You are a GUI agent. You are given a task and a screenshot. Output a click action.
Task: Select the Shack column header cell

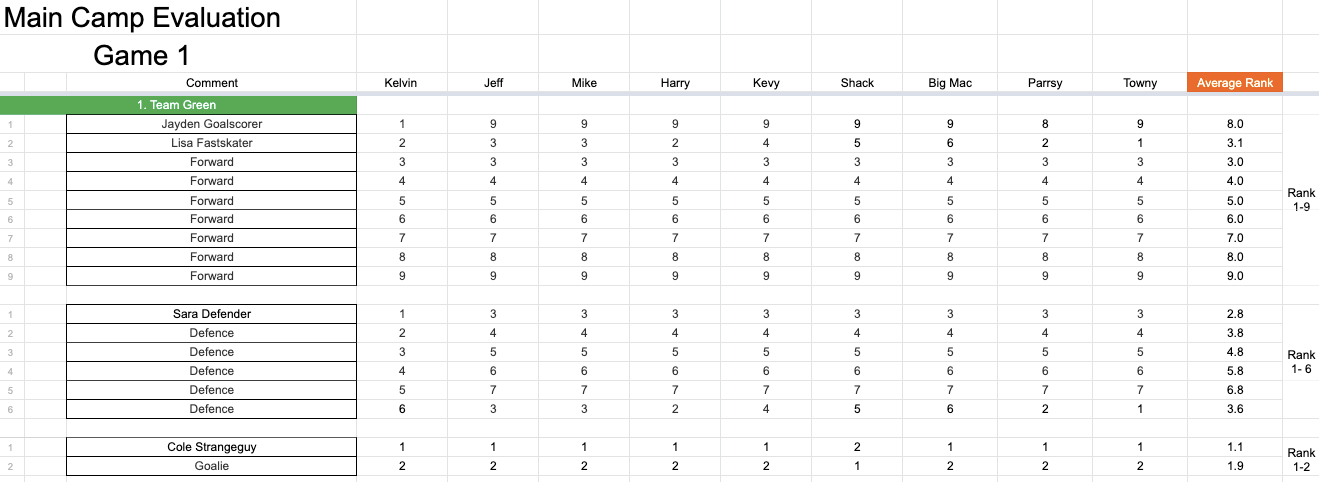pyautogui.click(x=857, y=83)
